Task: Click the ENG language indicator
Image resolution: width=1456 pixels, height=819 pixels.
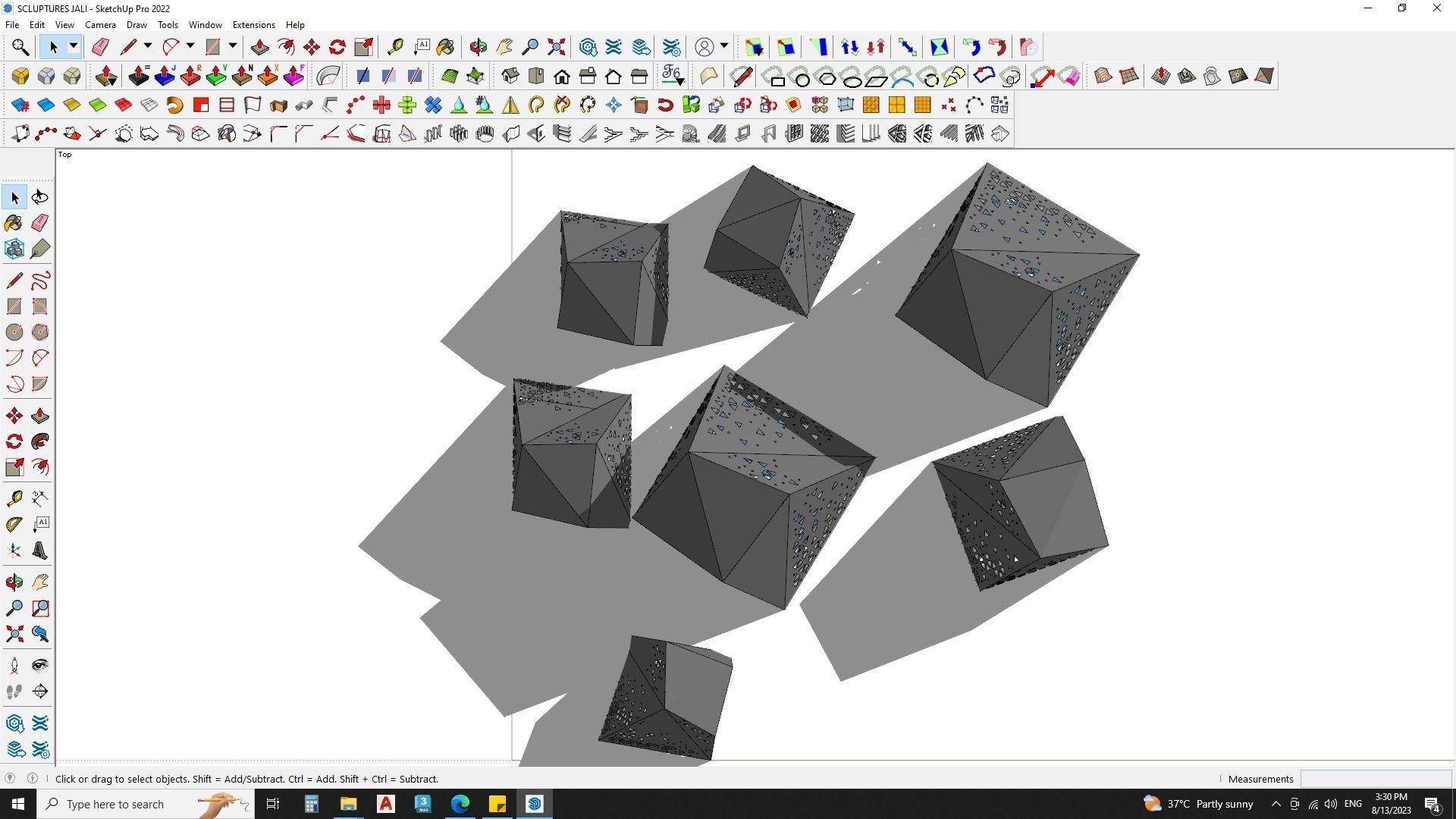Action: 1353,804
